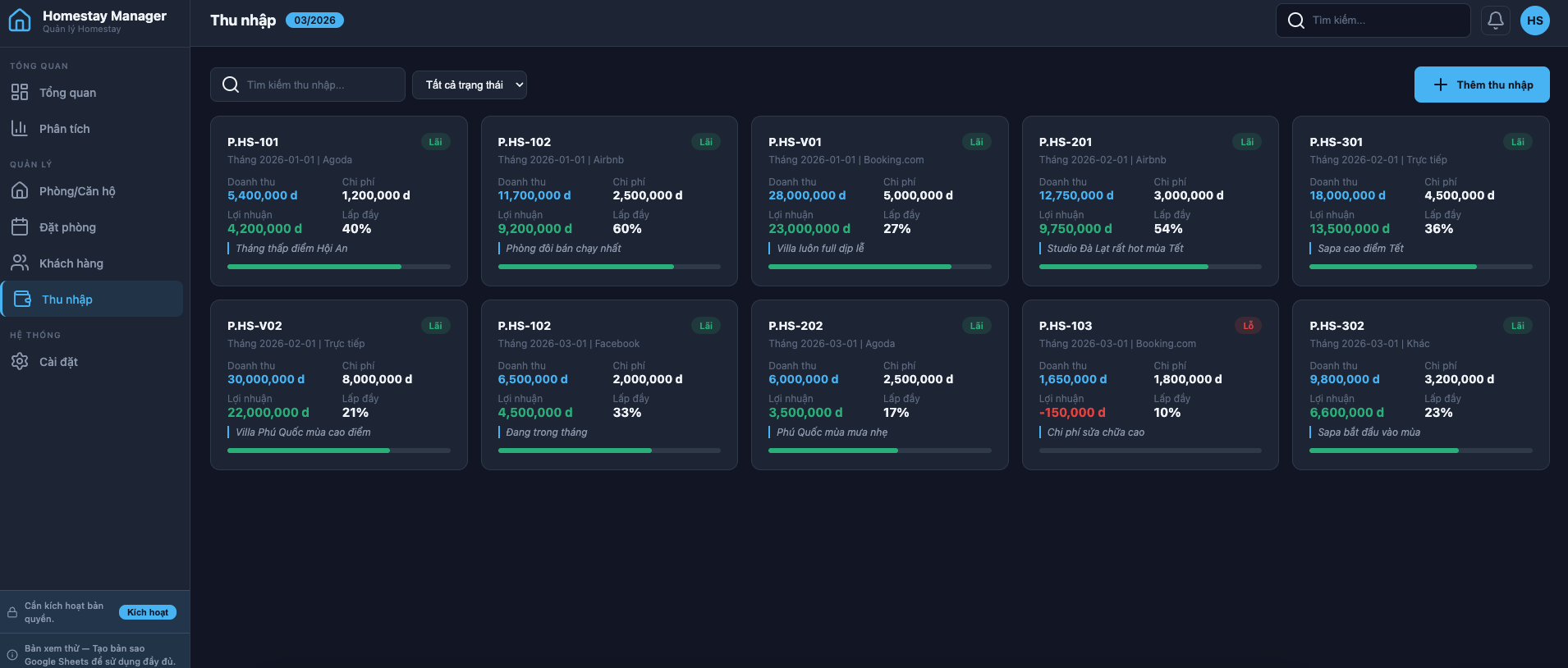Expand the Tất cả trạng thái dropdown
The width and height of the screenshot is (1568, 668).
(469, 85)
